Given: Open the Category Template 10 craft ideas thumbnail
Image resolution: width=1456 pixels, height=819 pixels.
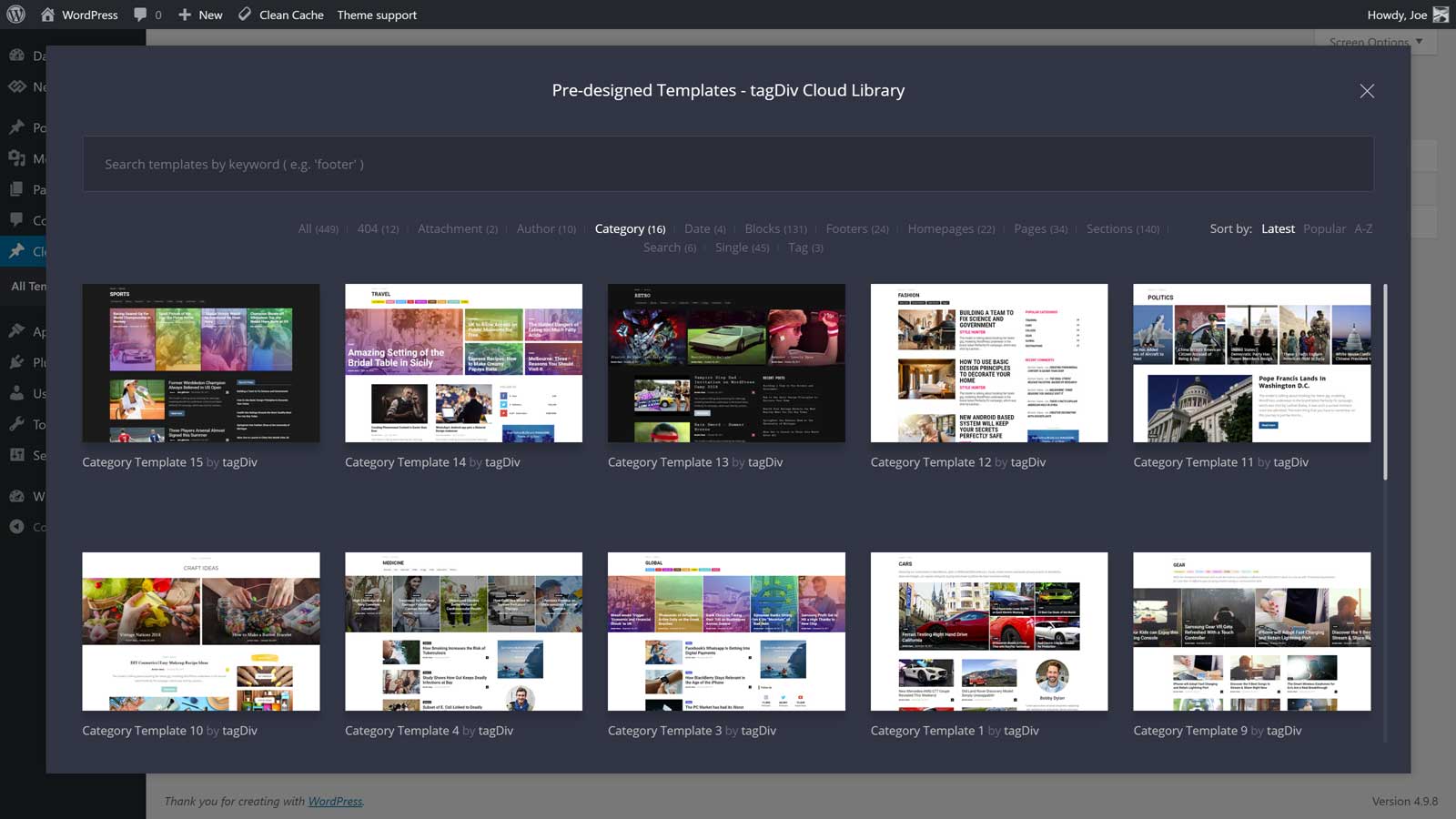Looking at the screenshot, I should click(x=201, y=632).
